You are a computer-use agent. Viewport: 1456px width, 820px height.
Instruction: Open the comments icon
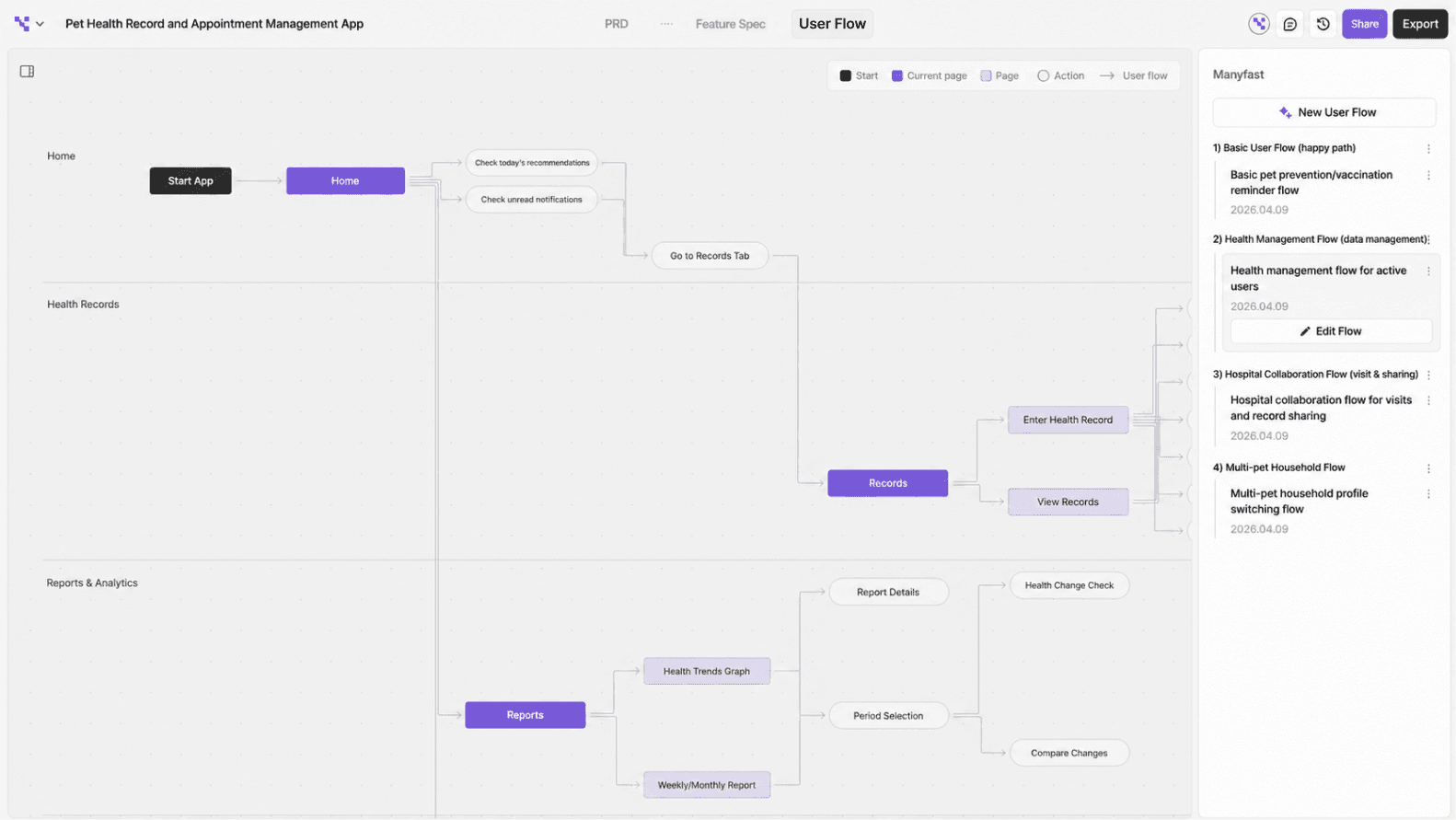(1289, 24)
